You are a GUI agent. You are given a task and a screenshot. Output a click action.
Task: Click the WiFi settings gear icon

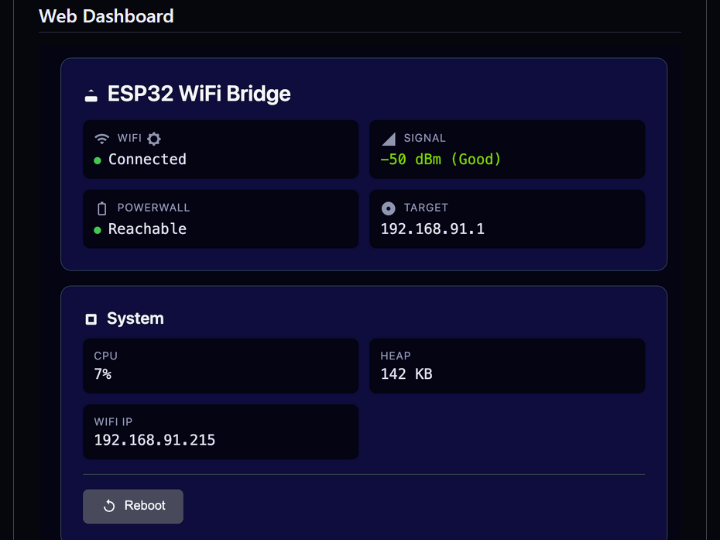[154, 139]
